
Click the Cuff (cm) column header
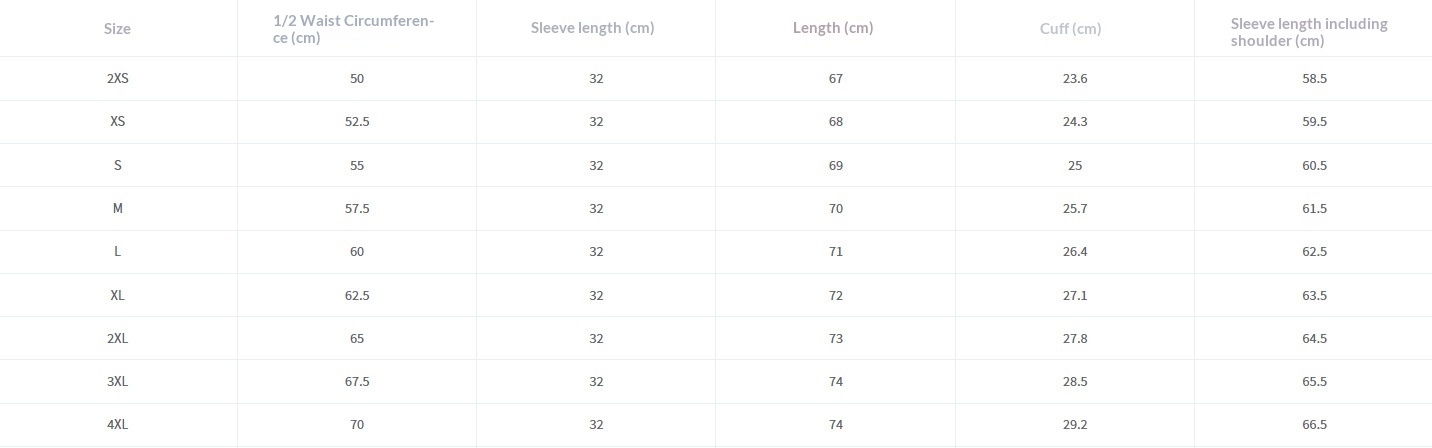[x=1070, y=29]
